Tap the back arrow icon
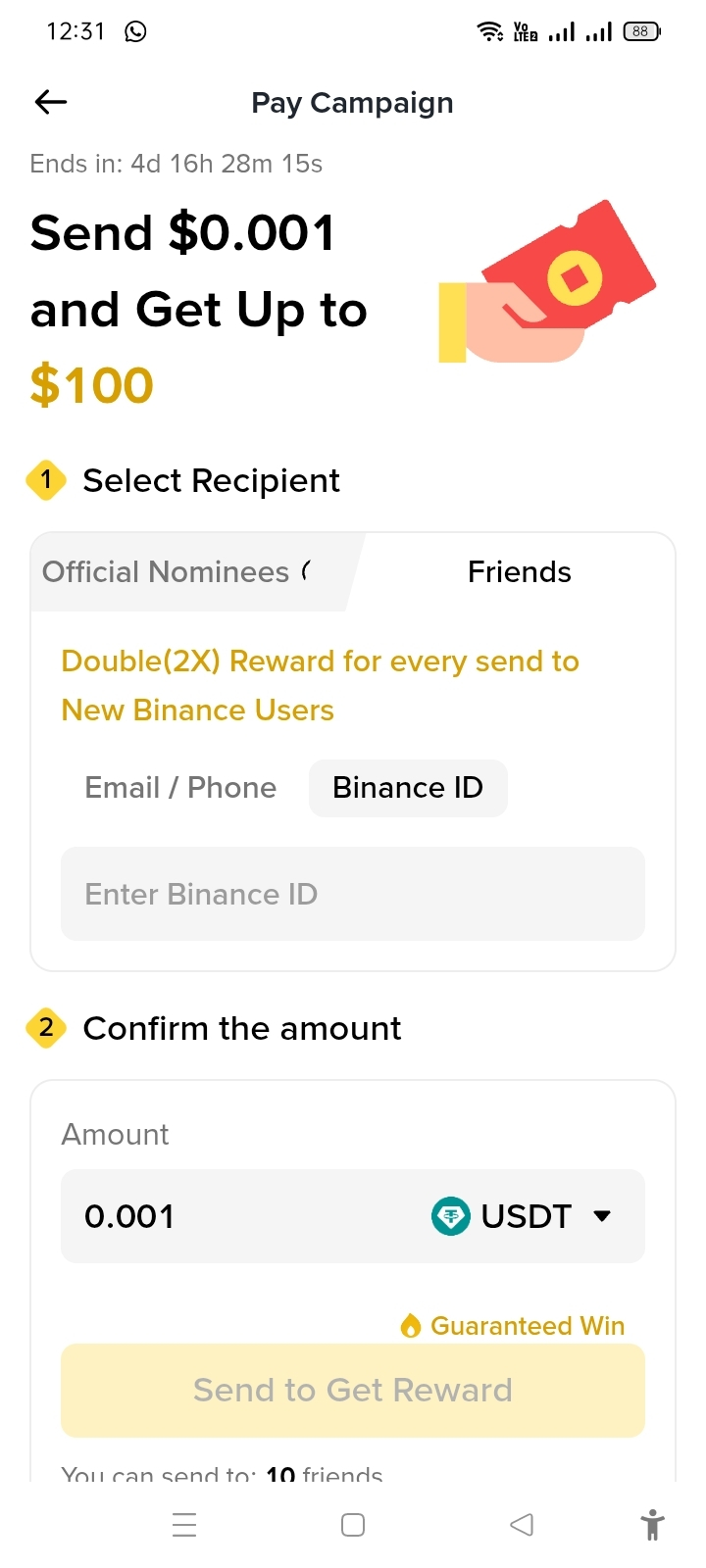This screenshot has width=706, height=1568. click(51, 102)
